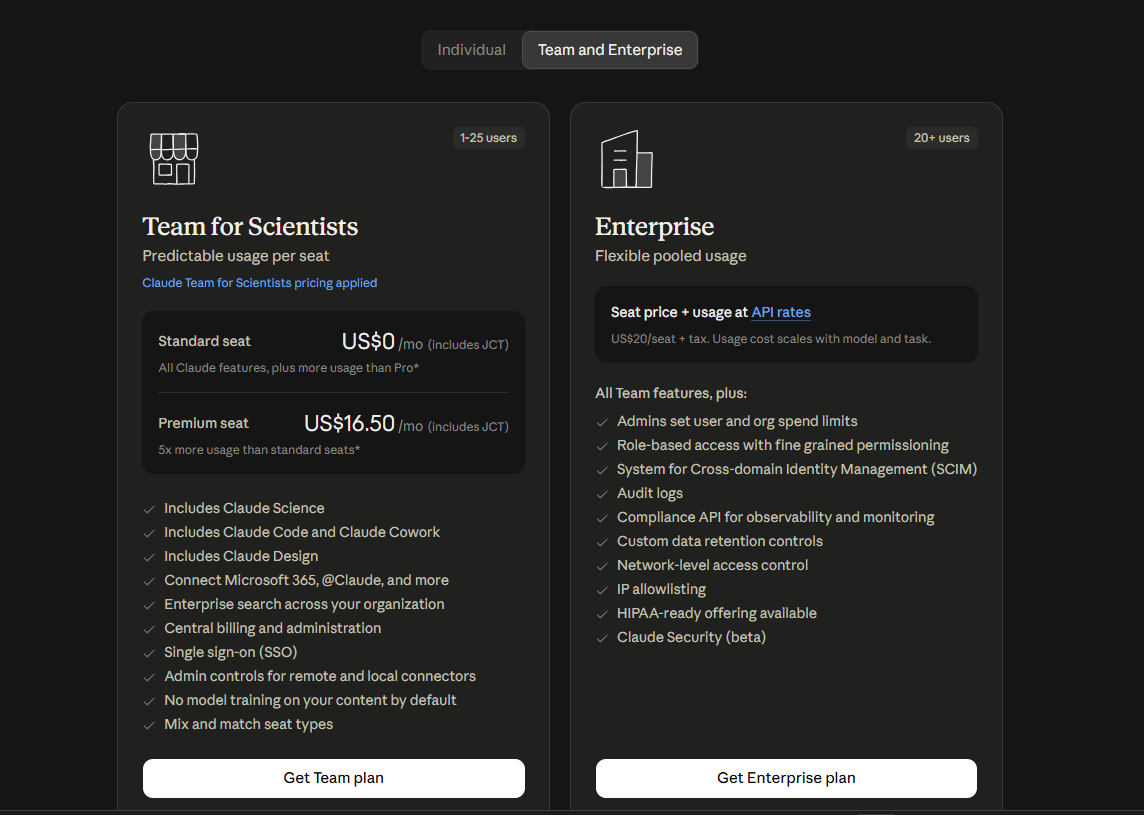
Task: Click checkmark beside HIPAA-ready offering available
Action: 603,615
